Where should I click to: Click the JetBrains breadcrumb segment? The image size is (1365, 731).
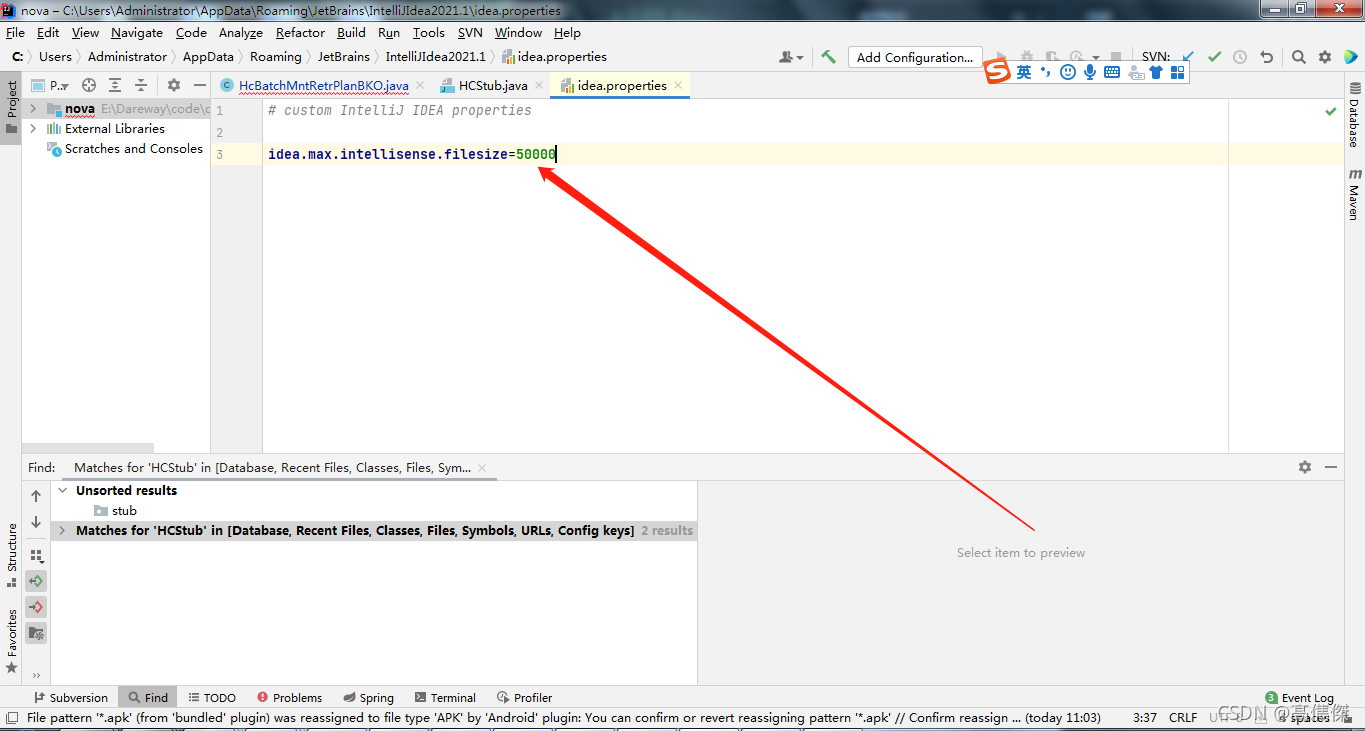point(344,57)
